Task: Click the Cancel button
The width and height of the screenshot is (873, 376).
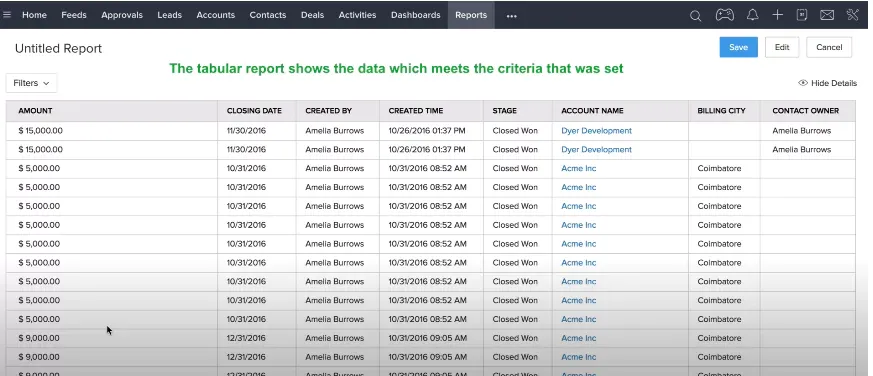Action: coord(829,47)
